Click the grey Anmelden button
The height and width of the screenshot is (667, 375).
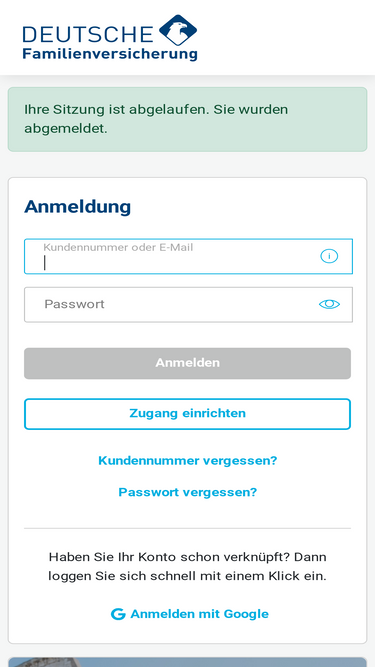pyautogui.click(x=188, y=363)
